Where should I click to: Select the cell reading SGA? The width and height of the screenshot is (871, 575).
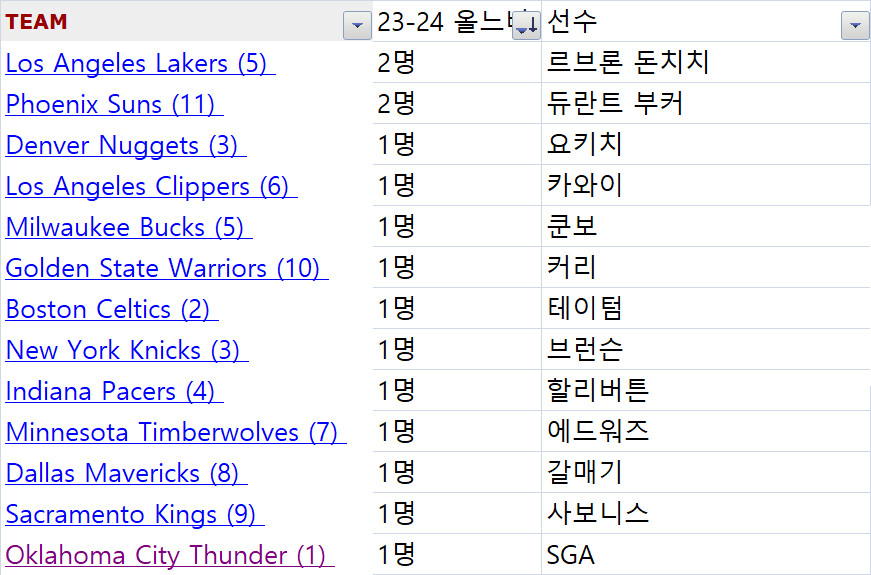[x=705, y=554]
